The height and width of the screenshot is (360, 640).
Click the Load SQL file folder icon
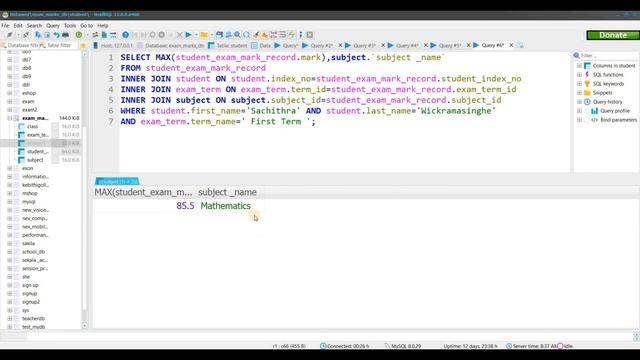pos(204,35)
